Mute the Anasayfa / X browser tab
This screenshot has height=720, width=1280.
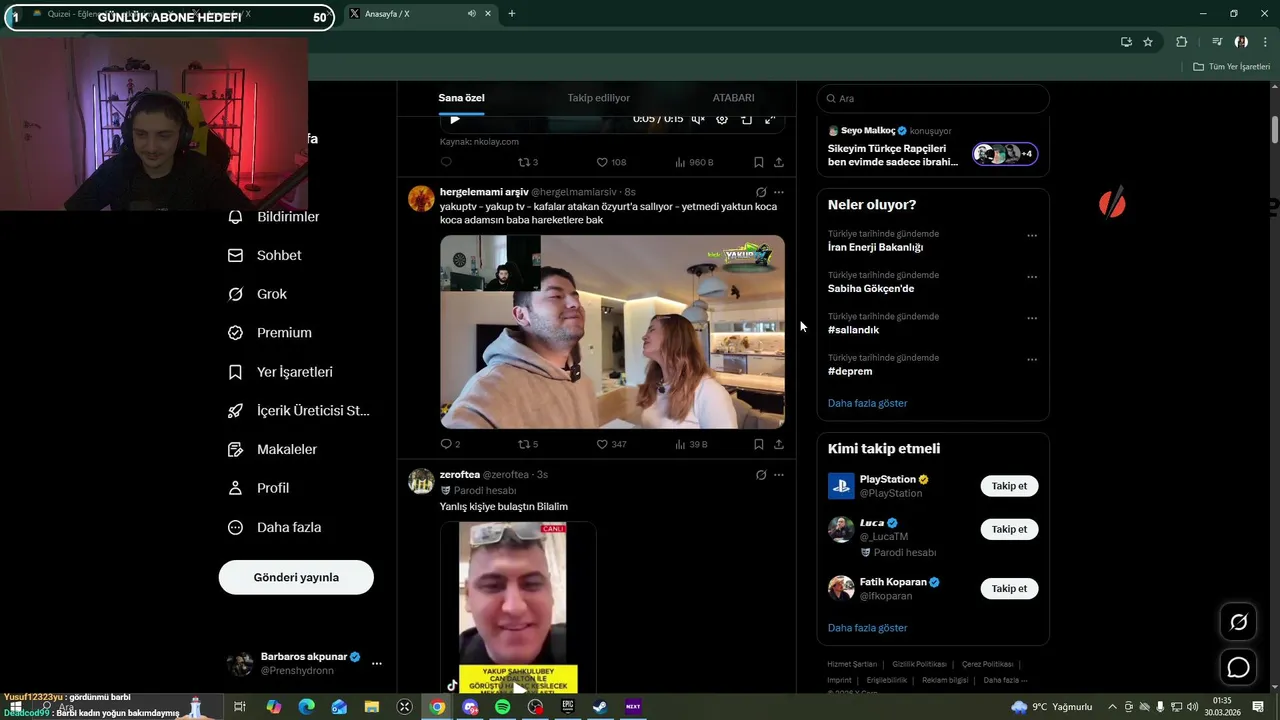point(471,14)
